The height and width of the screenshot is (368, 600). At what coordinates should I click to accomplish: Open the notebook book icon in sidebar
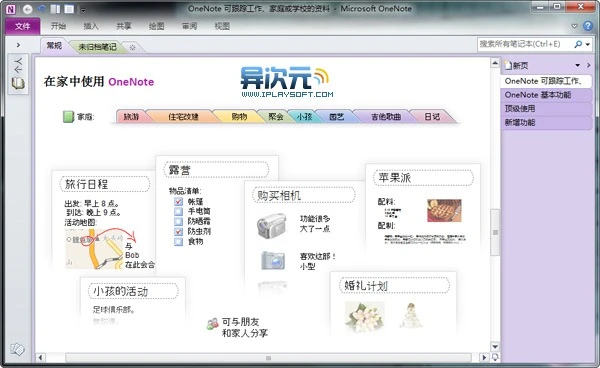point(18,83)
